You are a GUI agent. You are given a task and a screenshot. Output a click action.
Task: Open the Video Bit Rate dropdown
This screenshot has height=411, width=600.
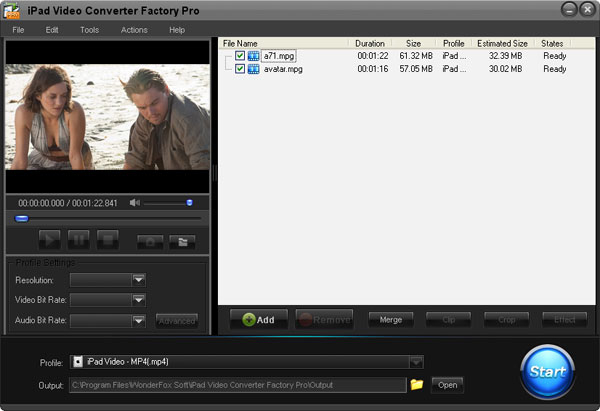pos(139,300)
